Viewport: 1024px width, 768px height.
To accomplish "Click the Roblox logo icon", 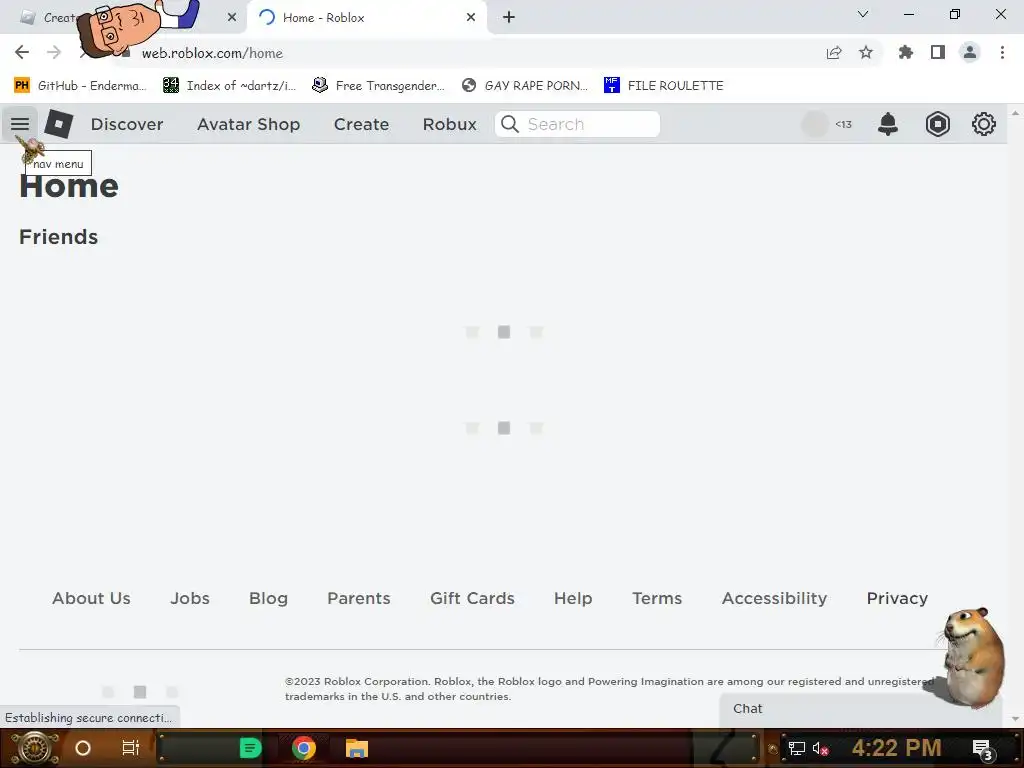I will pos(59,123).
